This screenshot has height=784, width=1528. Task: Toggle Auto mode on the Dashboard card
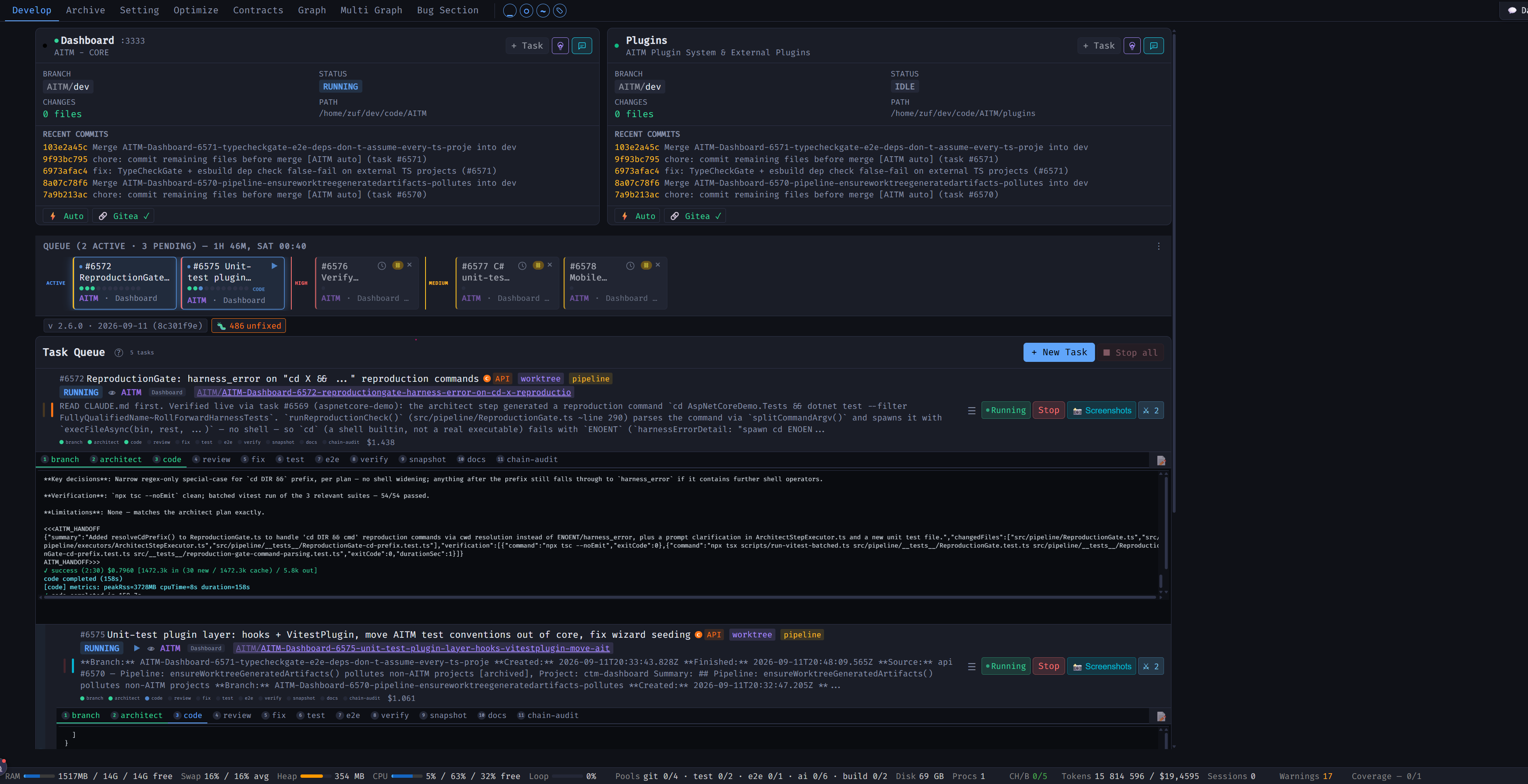[66, 216]
